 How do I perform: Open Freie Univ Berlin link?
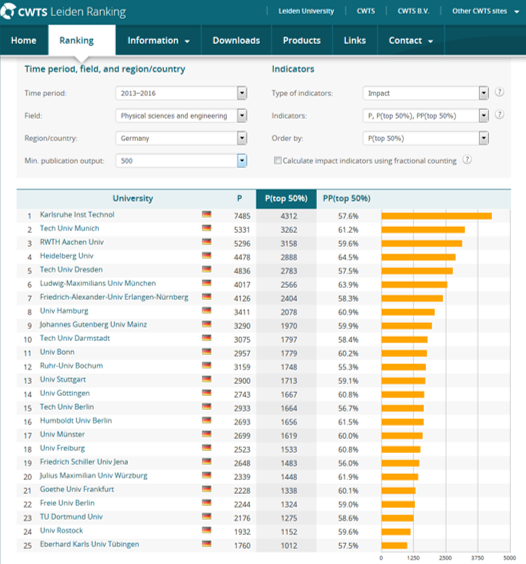coord(67,503)
